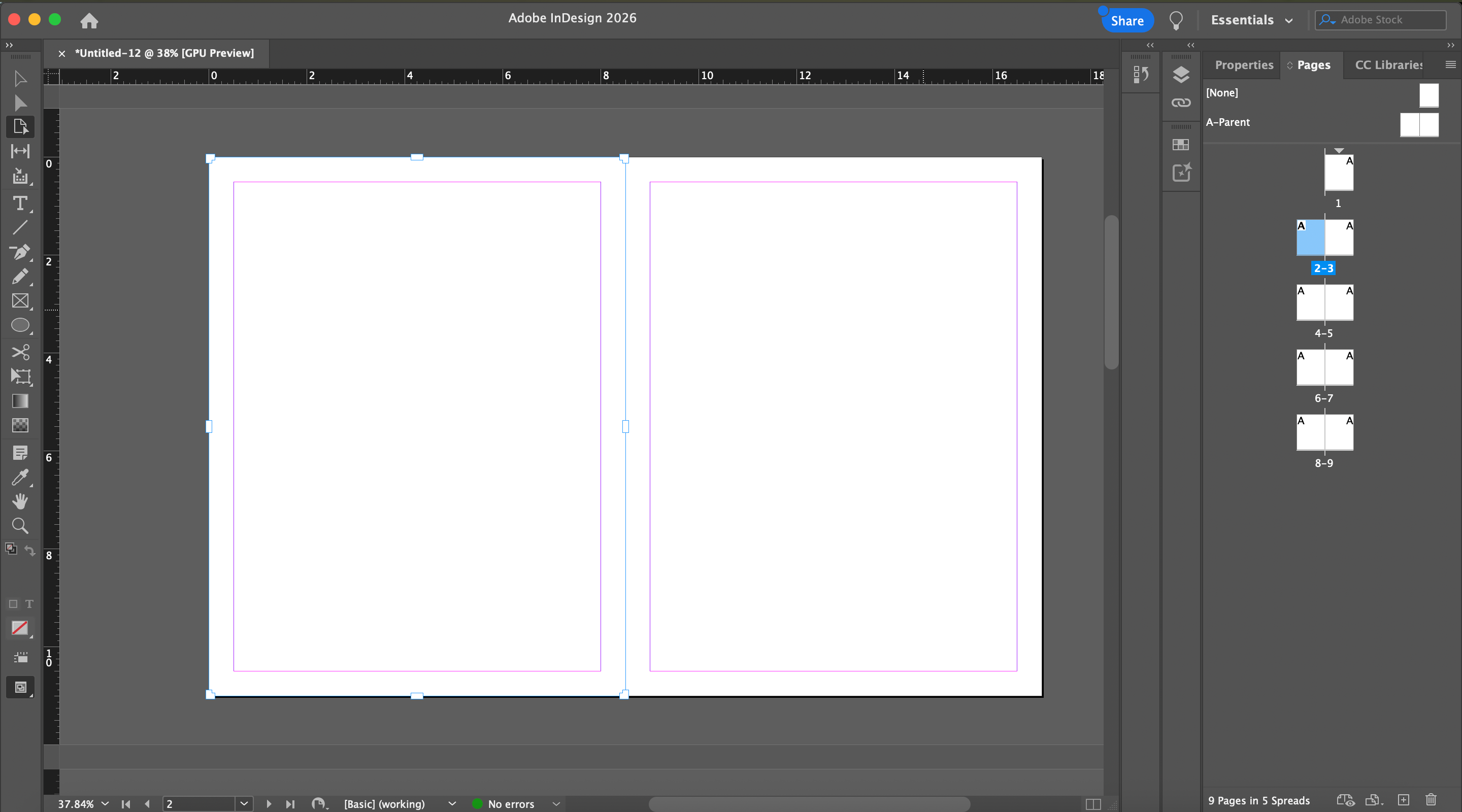
Task: Select the Scissors tool
Action: point(20,352)
